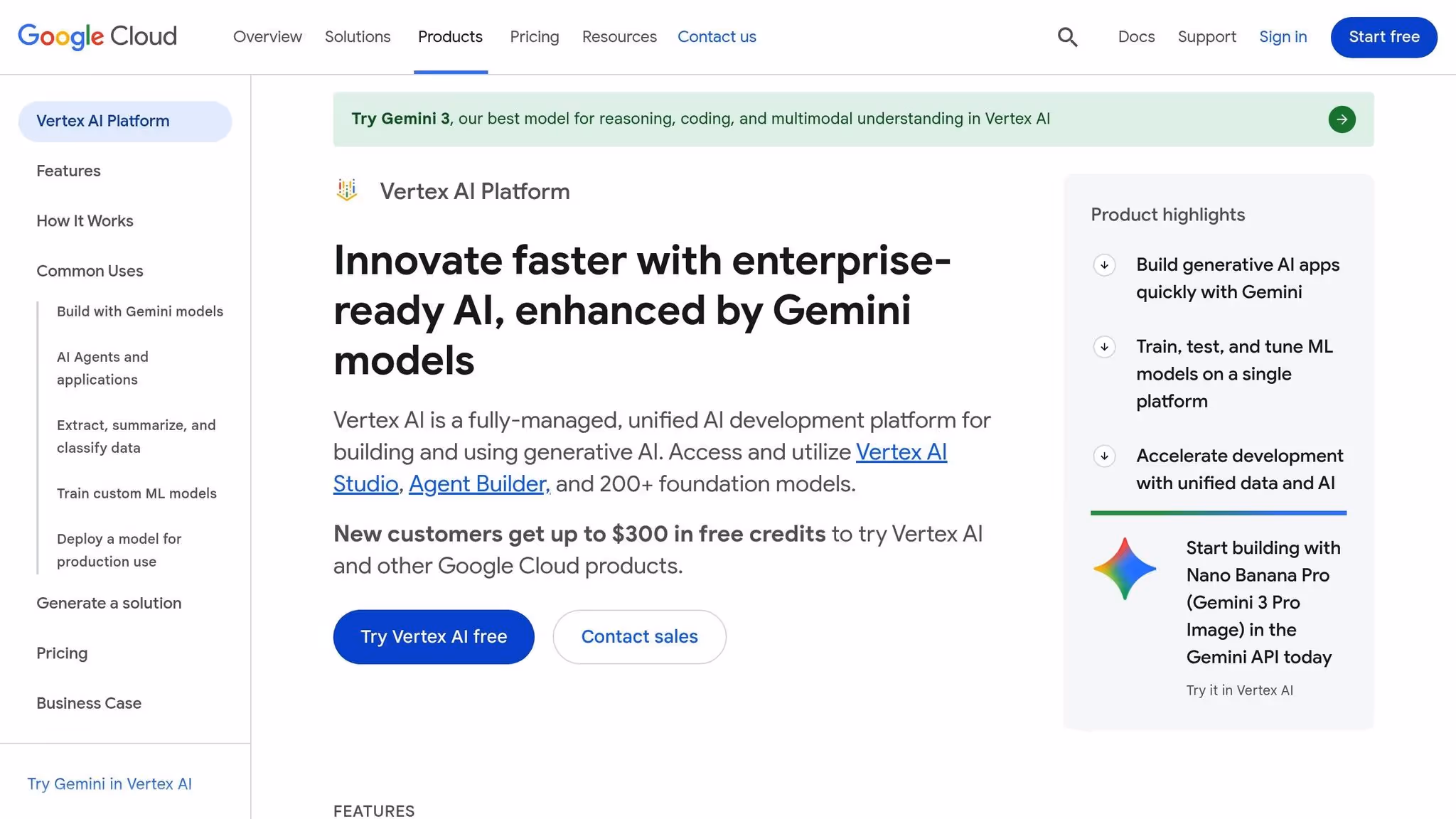Click arrow icon beside 'Build generative AI apps'
This screenshot has height=819, width=1456.
click(1104, 266)
